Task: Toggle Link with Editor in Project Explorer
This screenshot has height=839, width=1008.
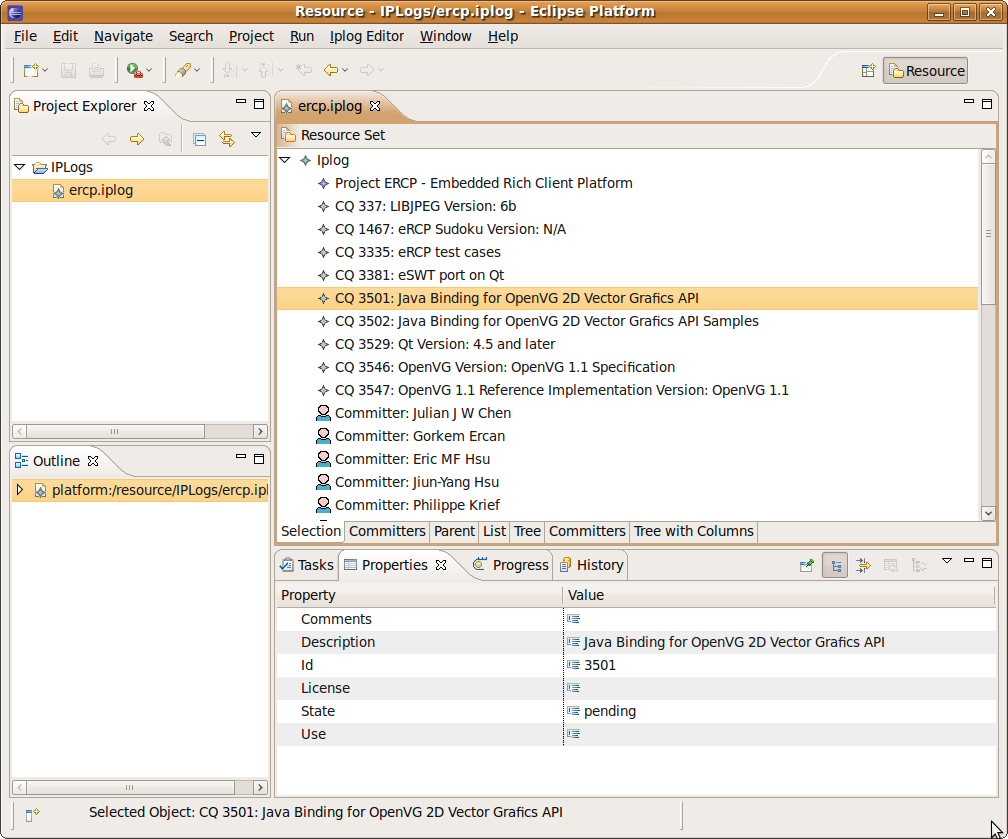Action: click(x=227, y=139)
